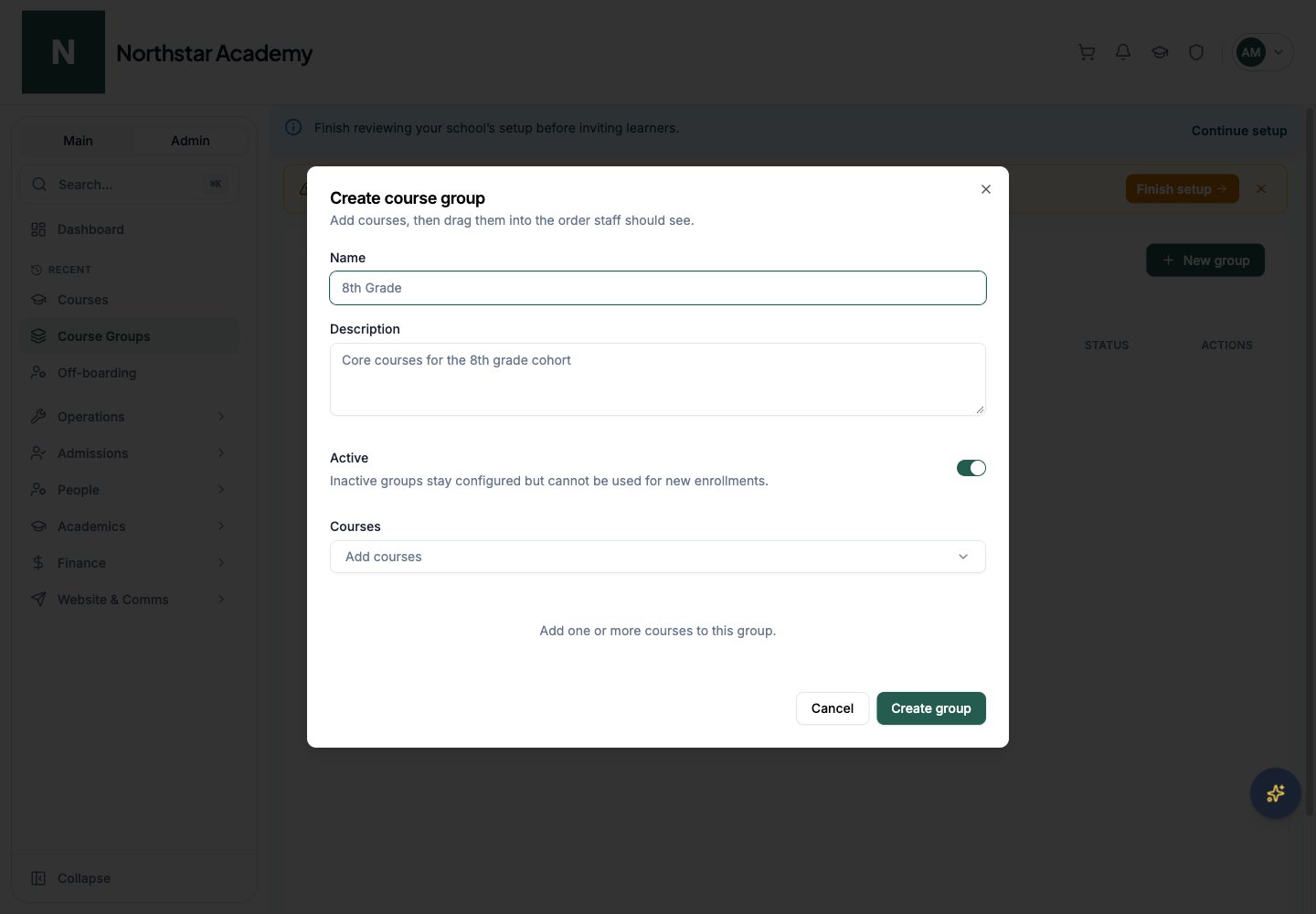The image size is (1316, 914).
Task: Click the Dashboard grid icon in sidebar
Action: (x=38, y=229)
